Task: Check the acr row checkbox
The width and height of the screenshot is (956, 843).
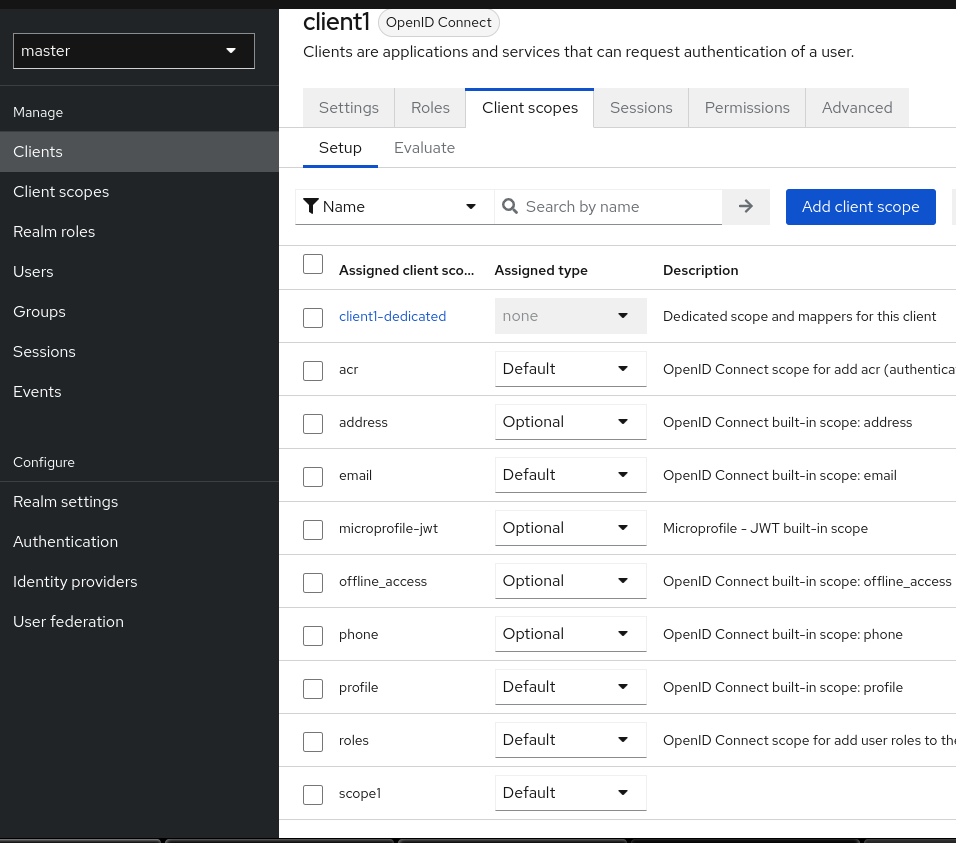Action: 313,371
